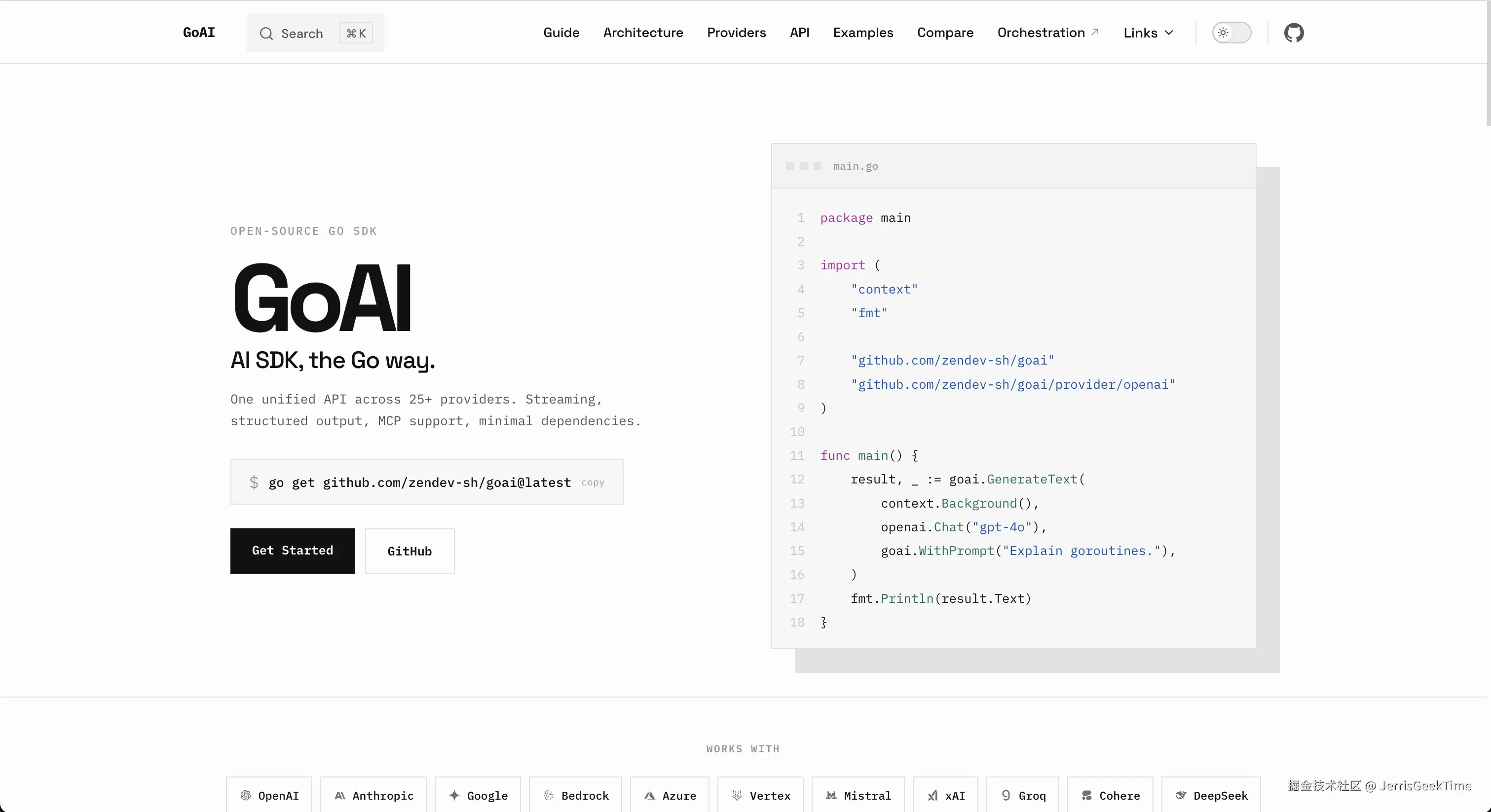This screenshot has width=1491, height=812.
Task: Click the 'goai.WithPrompt("Explain goroutines."),' line
Action: pos(1028,551)
